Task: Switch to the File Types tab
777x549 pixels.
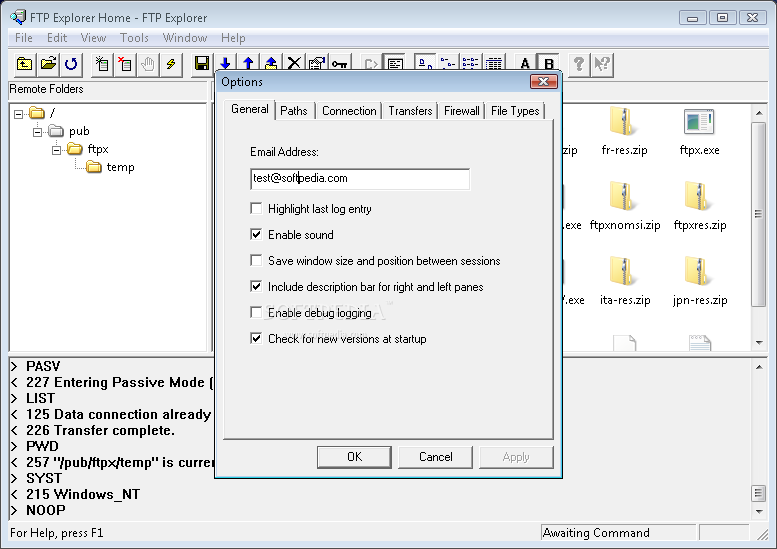Action: [x=515, y=111]
